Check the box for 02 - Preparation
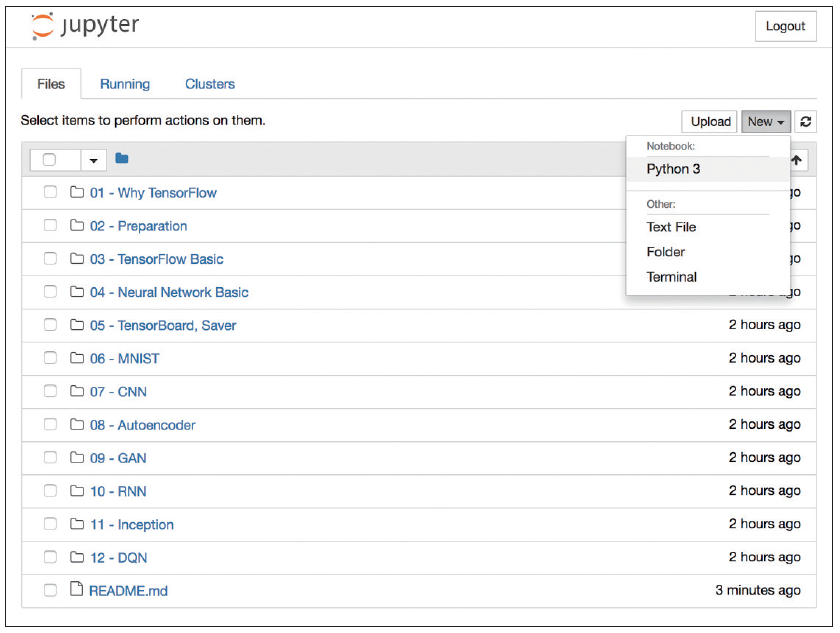This screenshot has width=840, height=633. [x=50, y=225]
